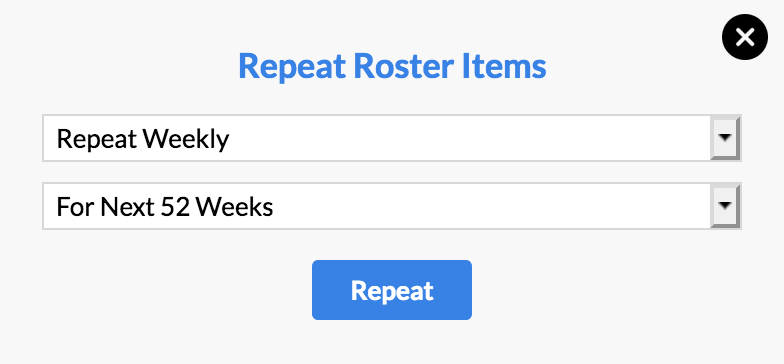Click the black circular X icon
The height and width of the screenshot is (364, 784).
click(x=744, y=37)
